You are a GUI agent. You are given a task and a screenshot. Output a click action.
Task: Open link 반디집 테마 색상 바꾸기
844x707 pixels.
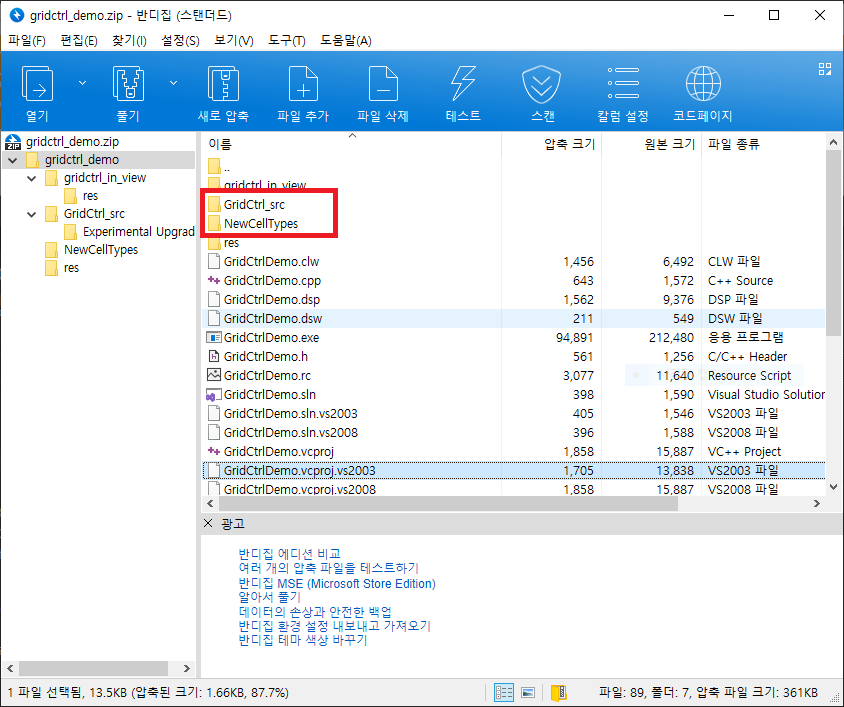[303, 640]
